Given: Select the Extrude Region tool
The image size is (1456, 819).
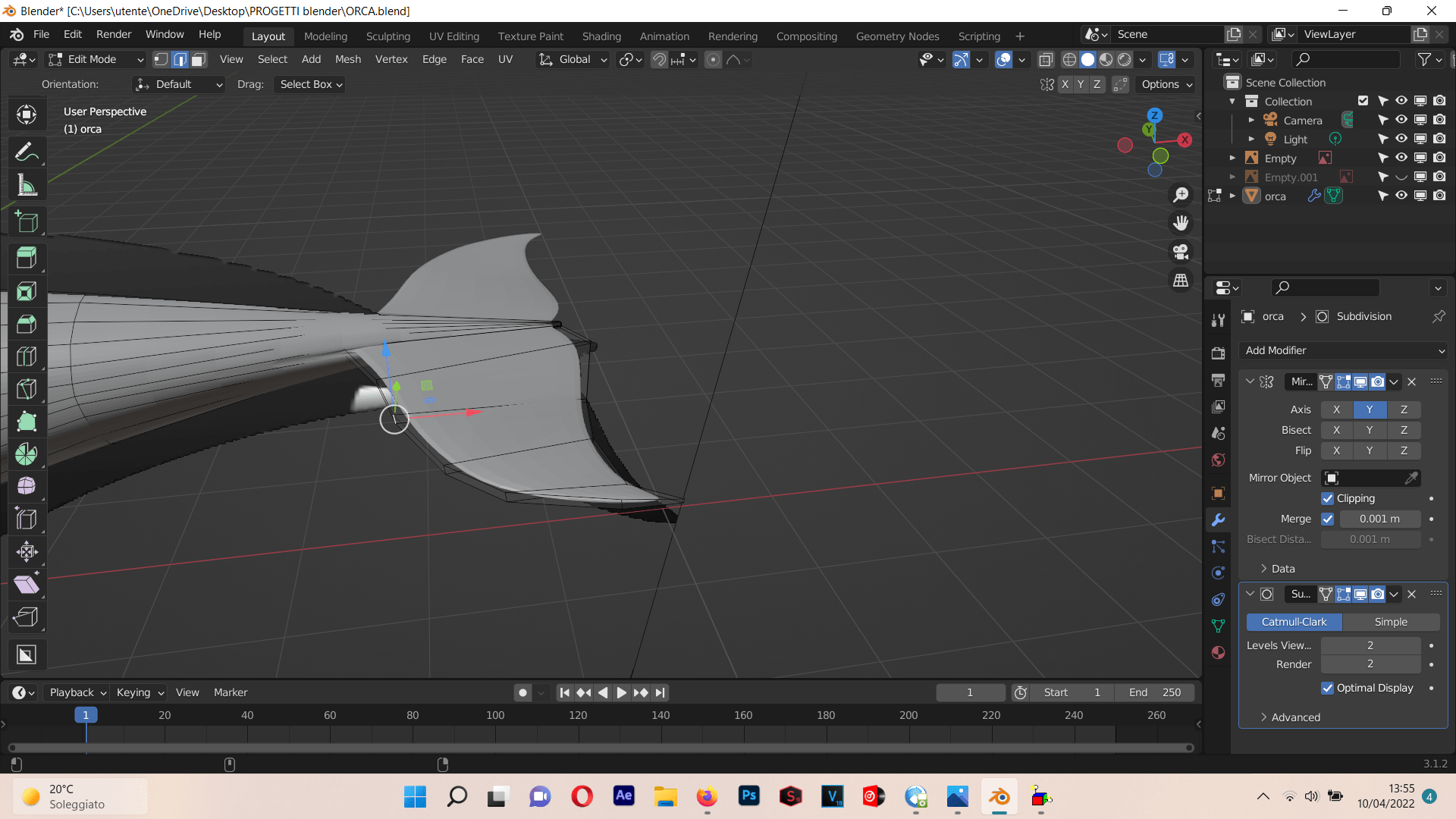Looking at the screenshot, I should click(27, 259).
